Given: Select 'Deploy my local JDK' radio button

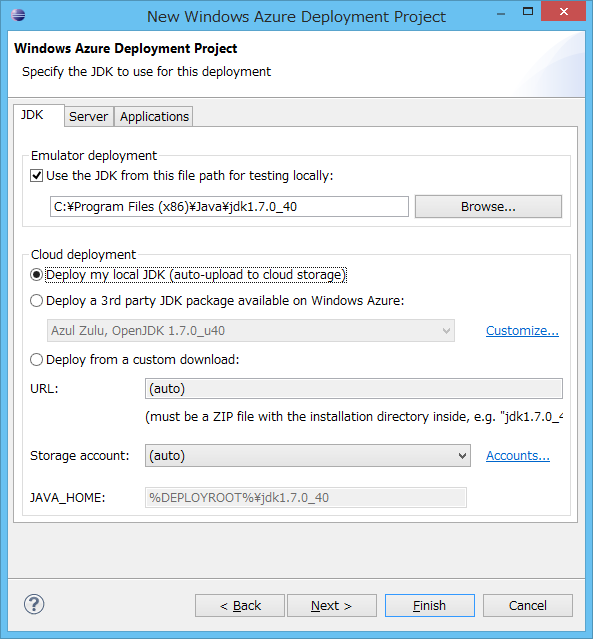Looking at the screenshot, I should click(x=37, y=275).
